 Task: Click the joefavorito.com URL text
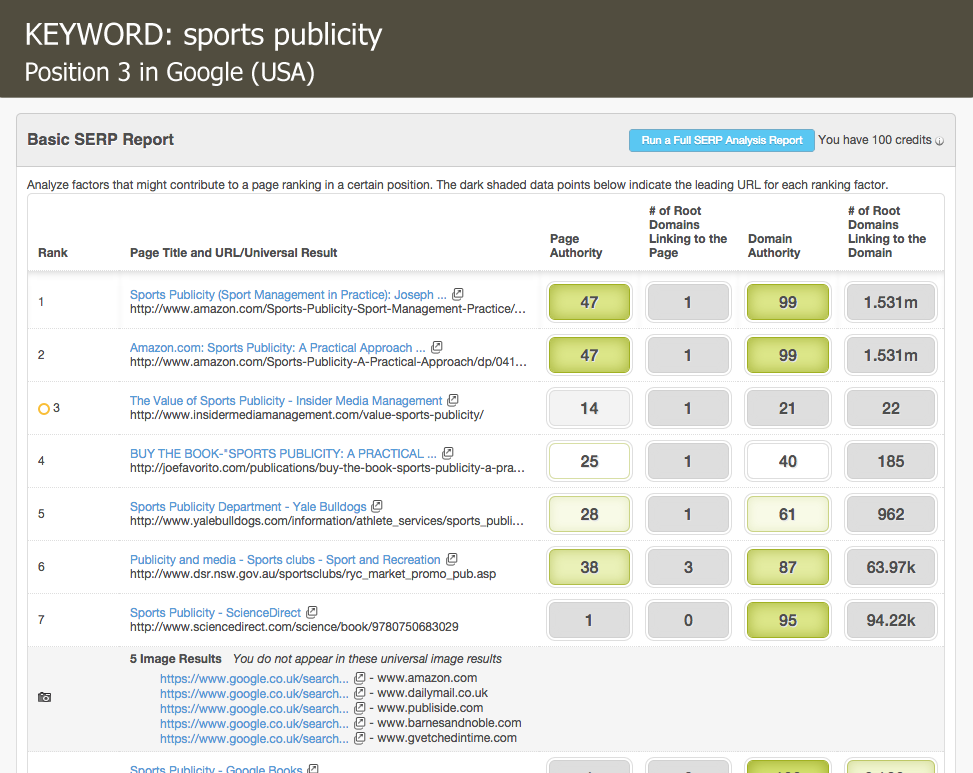pos(327,468)
